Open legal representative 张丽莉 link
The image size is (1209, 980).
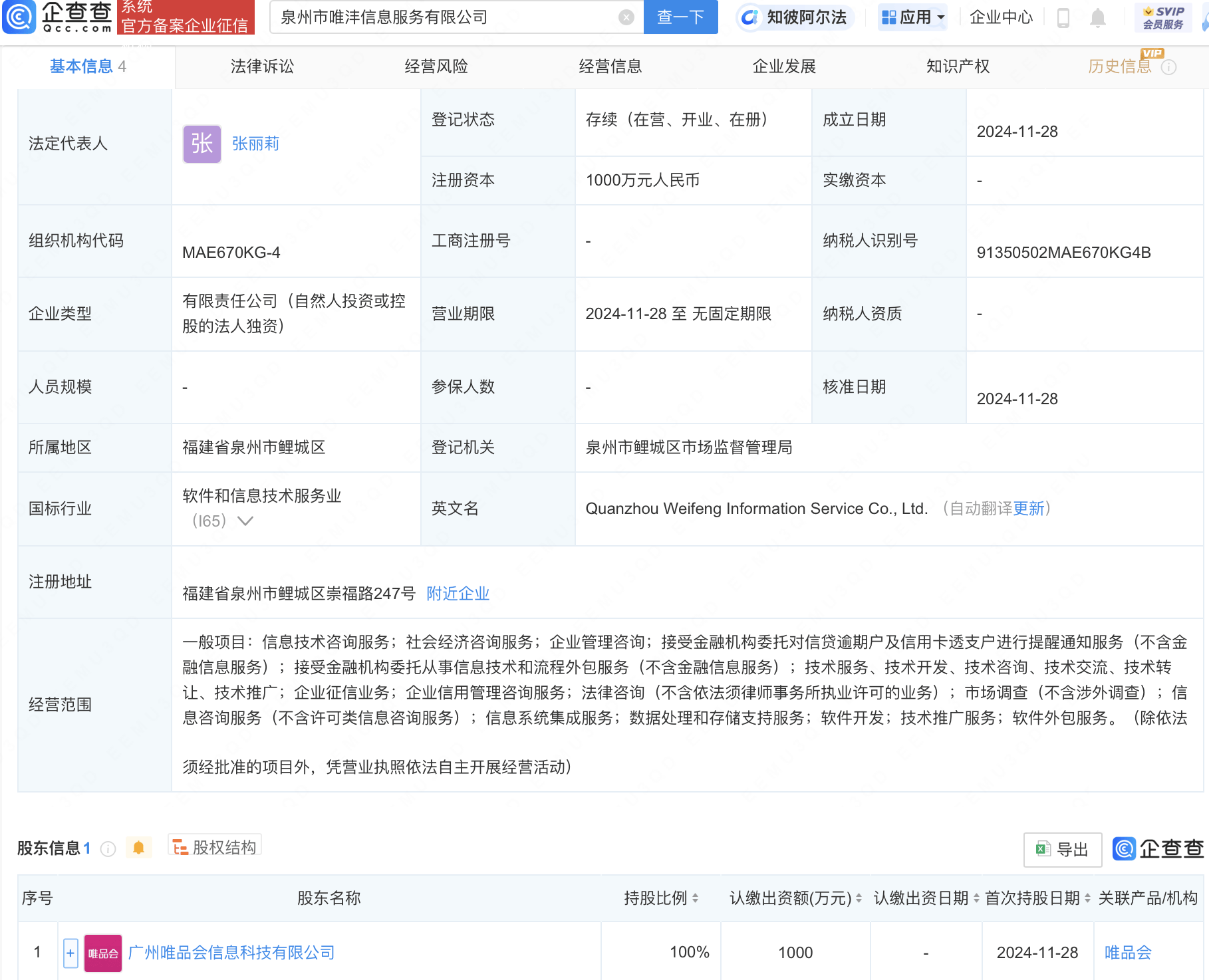255,144
